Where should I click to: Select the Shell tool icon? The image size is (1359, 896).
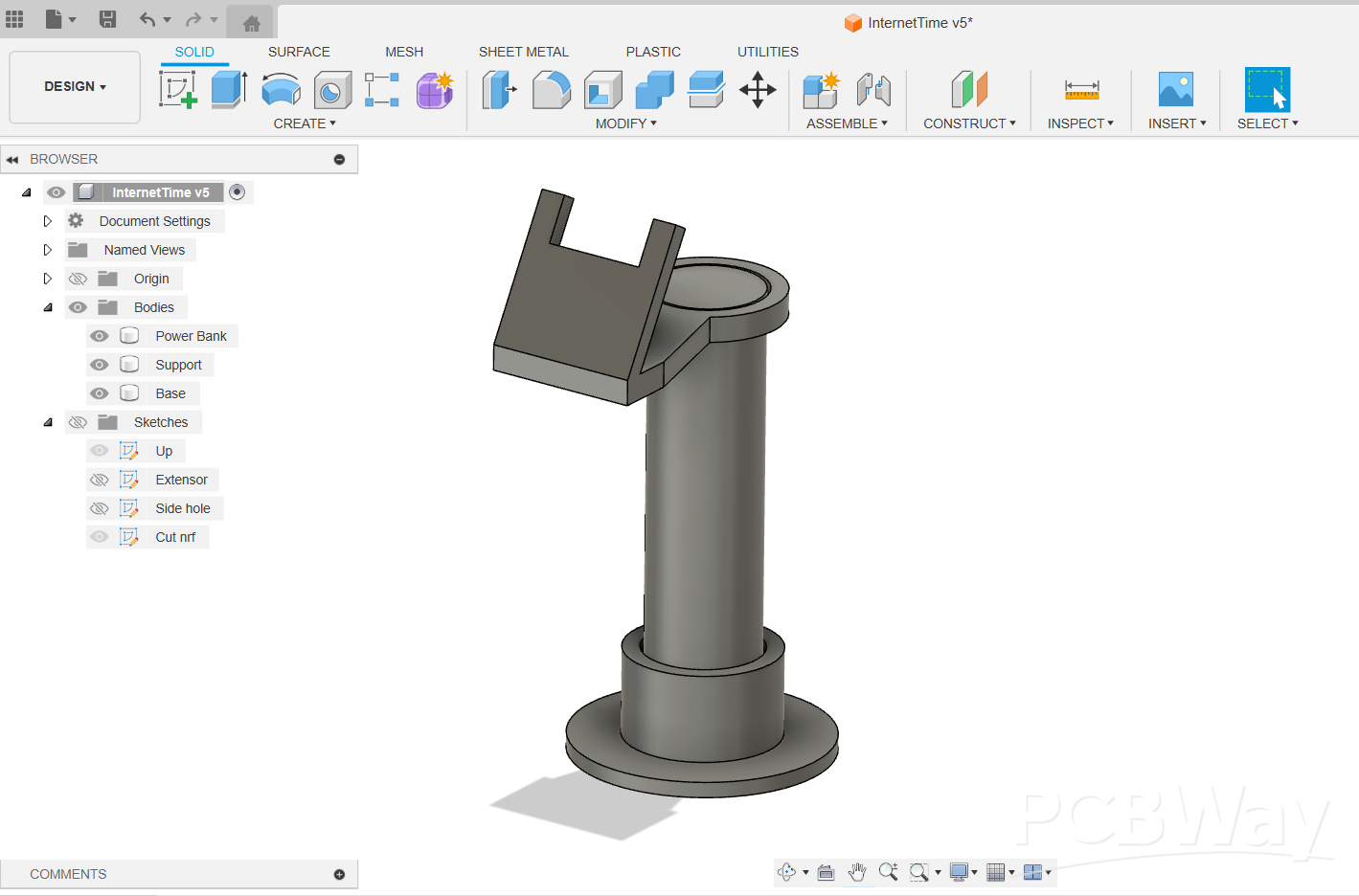(x=603, y=90)
